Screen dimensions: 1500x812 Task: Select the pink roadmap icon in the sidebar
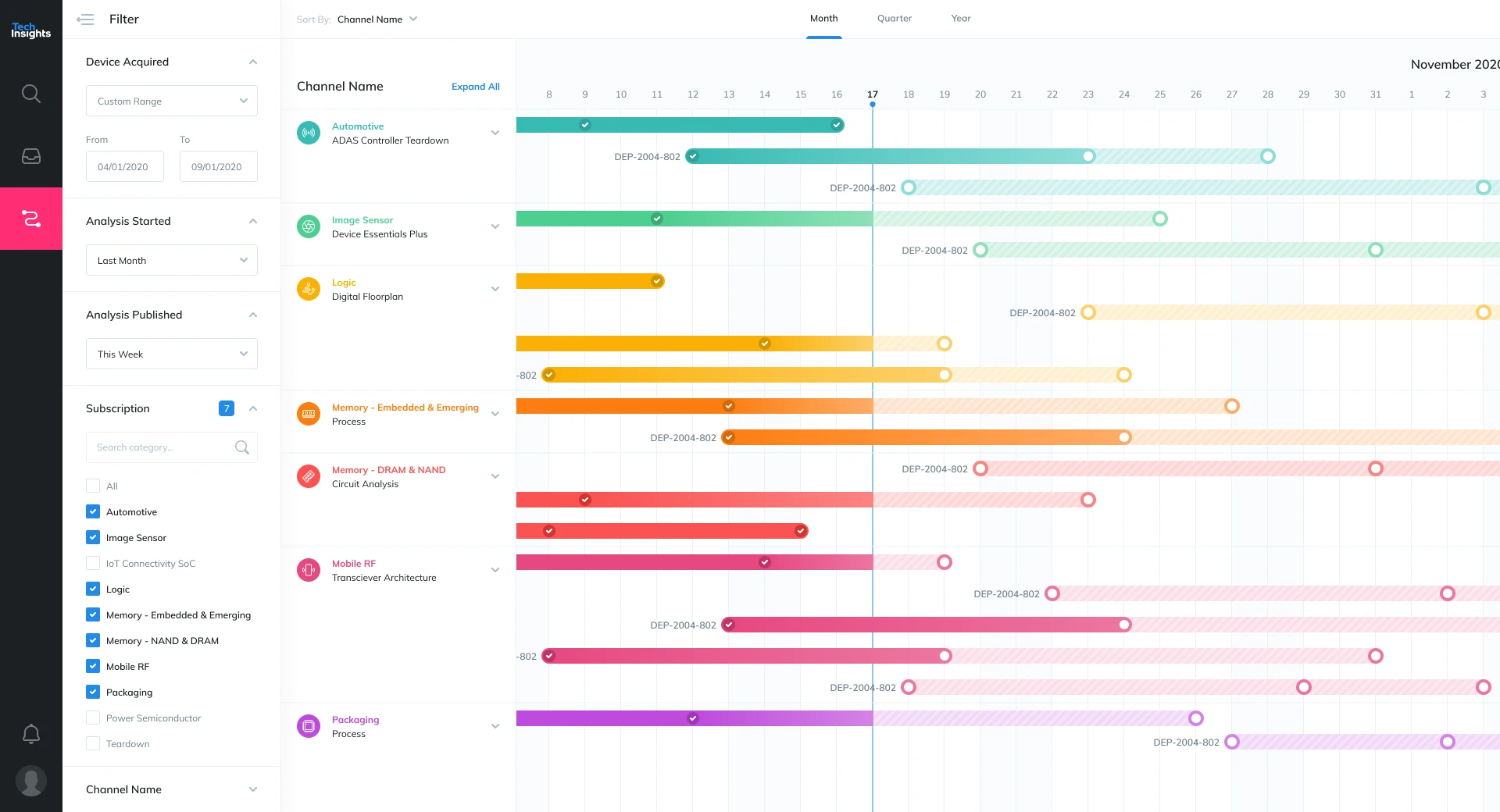(x=31, y=219)
